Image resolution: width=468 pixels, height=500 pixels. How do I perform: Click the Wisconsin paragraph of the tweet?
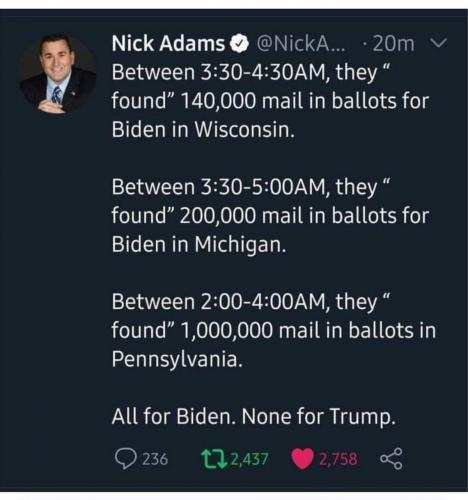tap(270, 101)
